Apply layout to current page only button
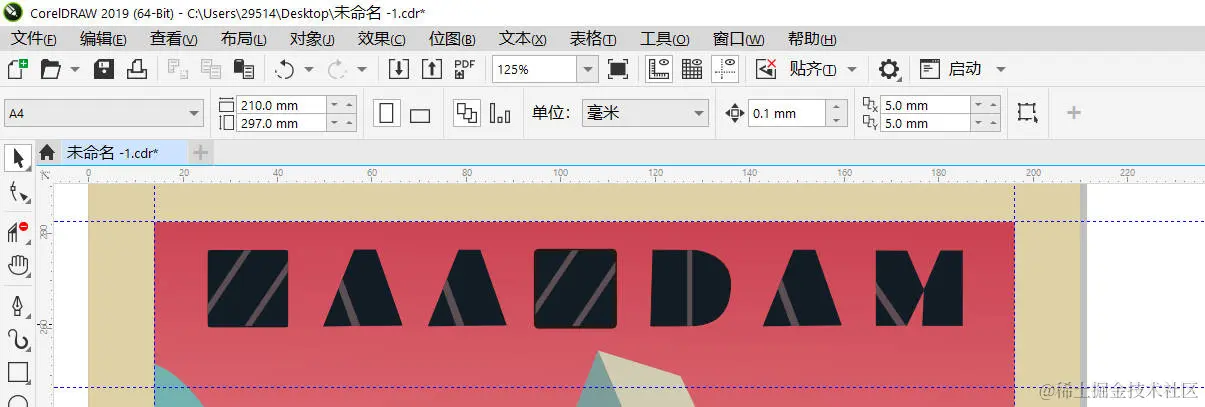The height and width of the screenshot is (407, 1205). [500, 113]
